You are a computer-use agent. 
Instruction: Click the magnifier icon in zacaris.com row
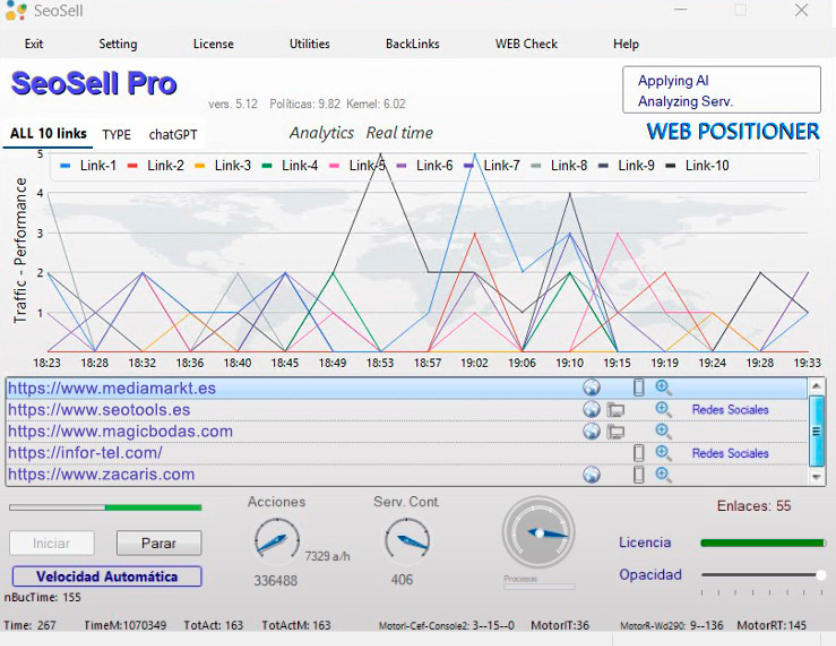click(x=663, y=474)
